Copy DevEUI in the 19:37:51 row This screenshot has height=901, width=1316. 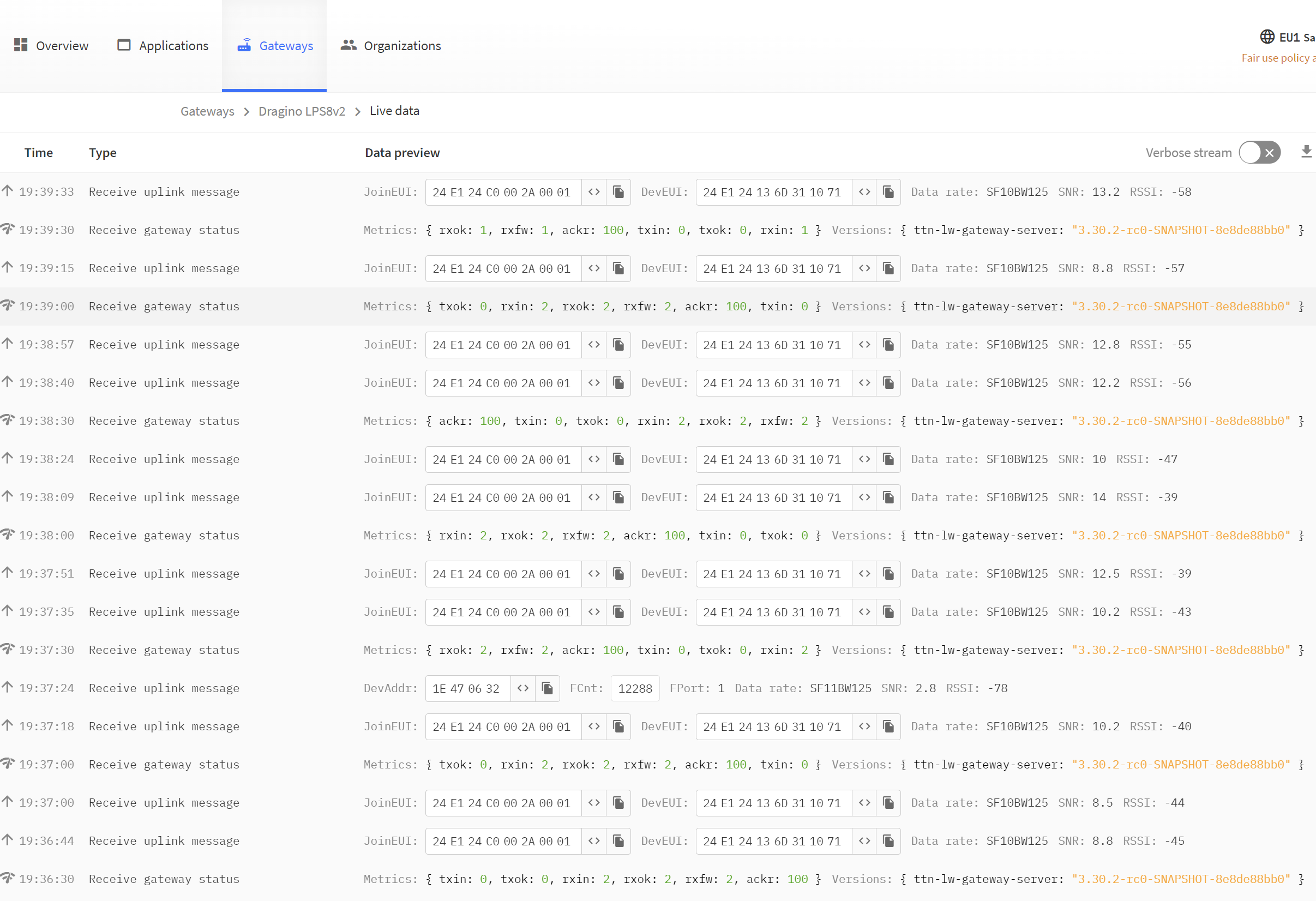coord(888,574)
